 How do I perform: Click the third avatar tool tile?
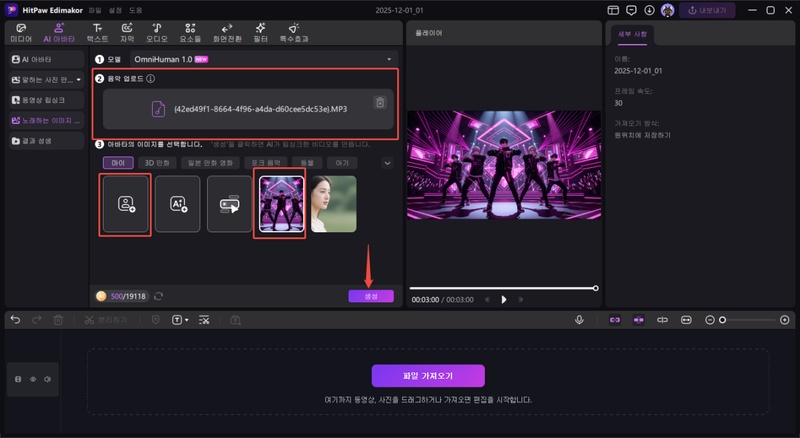point(230,204)
